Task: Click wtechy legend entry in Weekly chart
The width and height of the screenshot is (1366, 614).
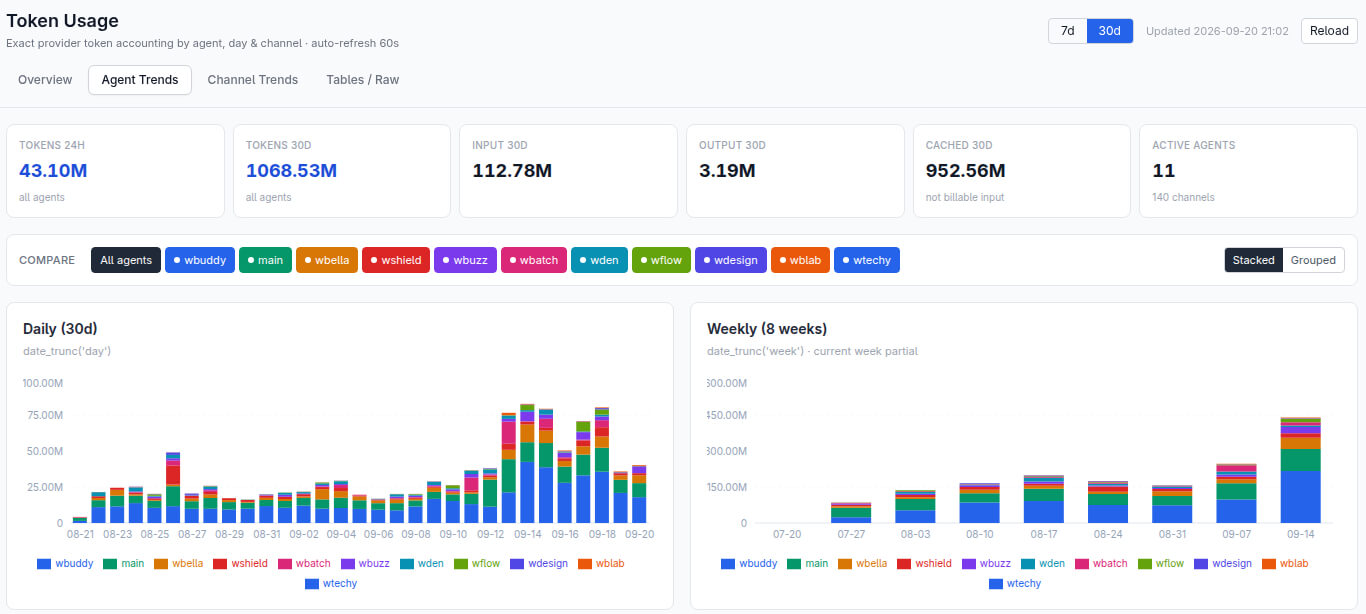Action: [x=1015, y=583]
